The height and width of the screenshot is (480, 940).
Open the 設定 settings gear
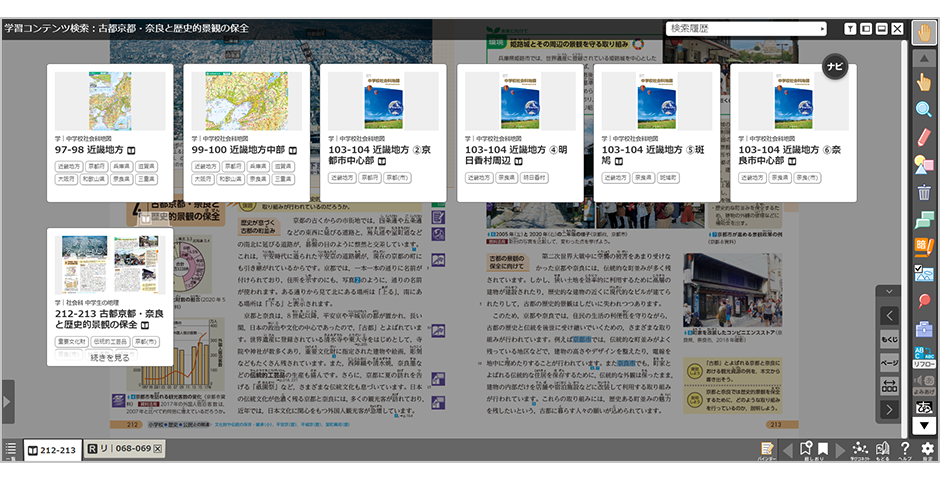pyautogui.click(x=927, y=449)
